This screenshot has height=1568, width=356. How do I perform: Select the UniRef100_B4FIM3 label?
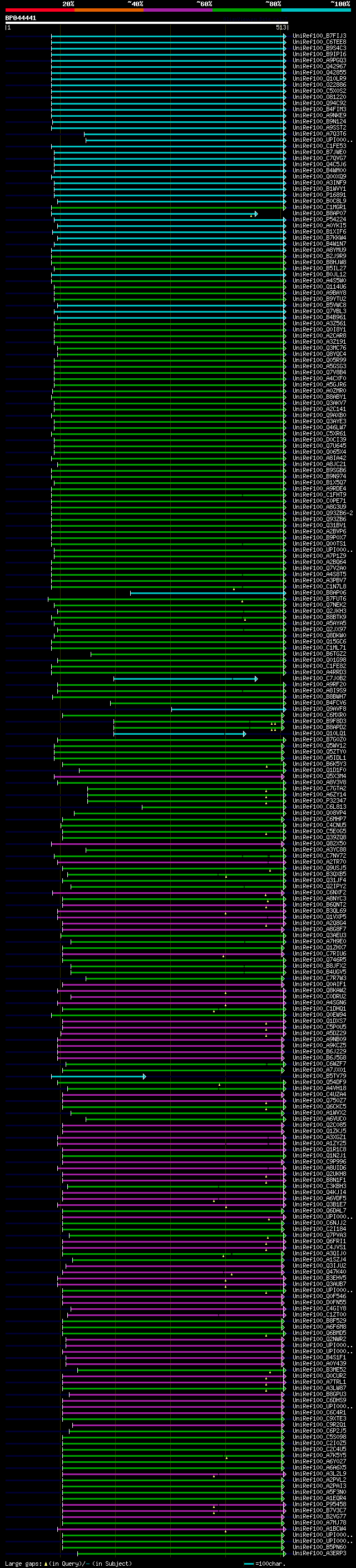tap(319, 109)
